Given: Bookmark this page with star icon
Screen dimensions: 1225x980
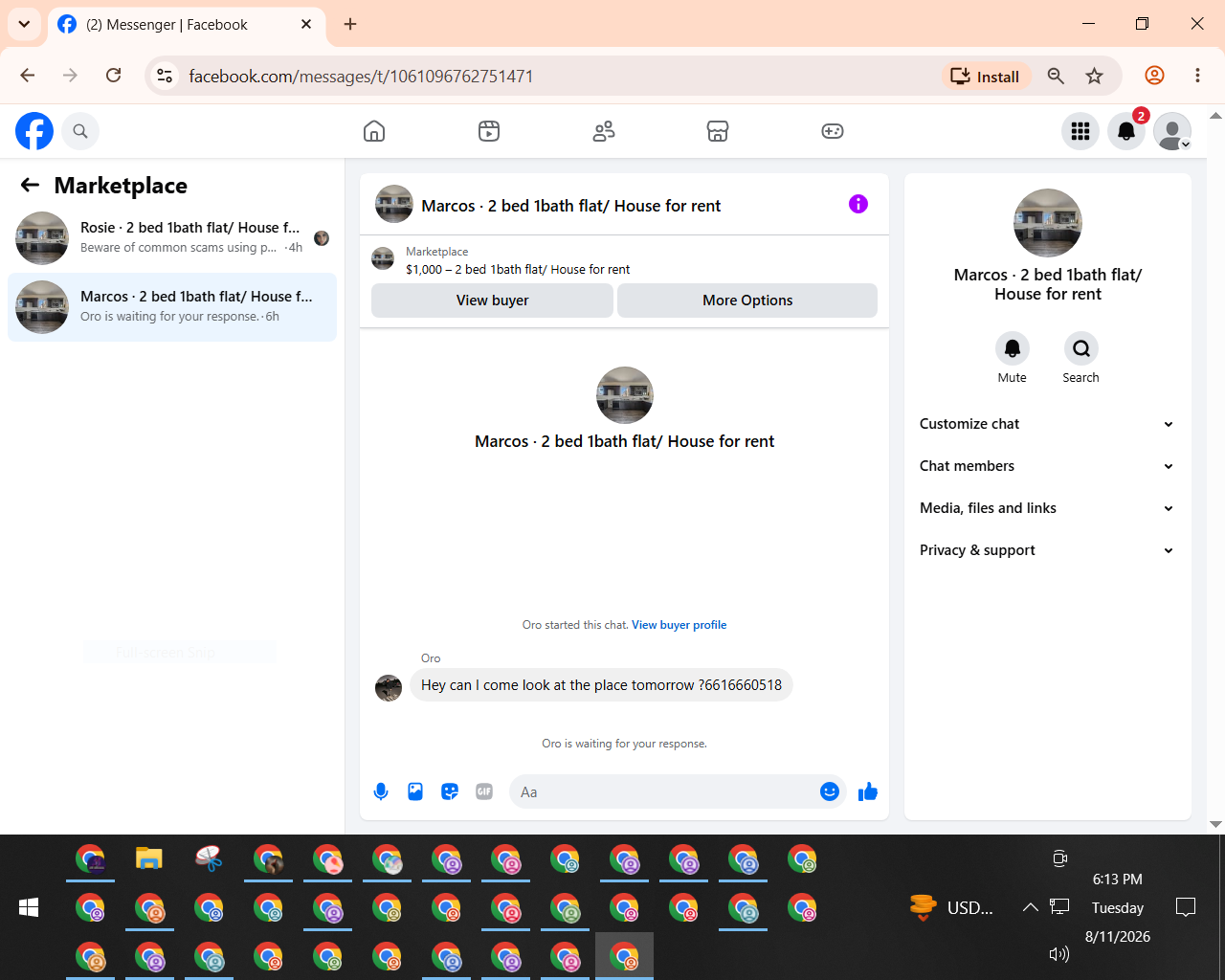Looking at the screenshot, I should [x=1095, y=77].
